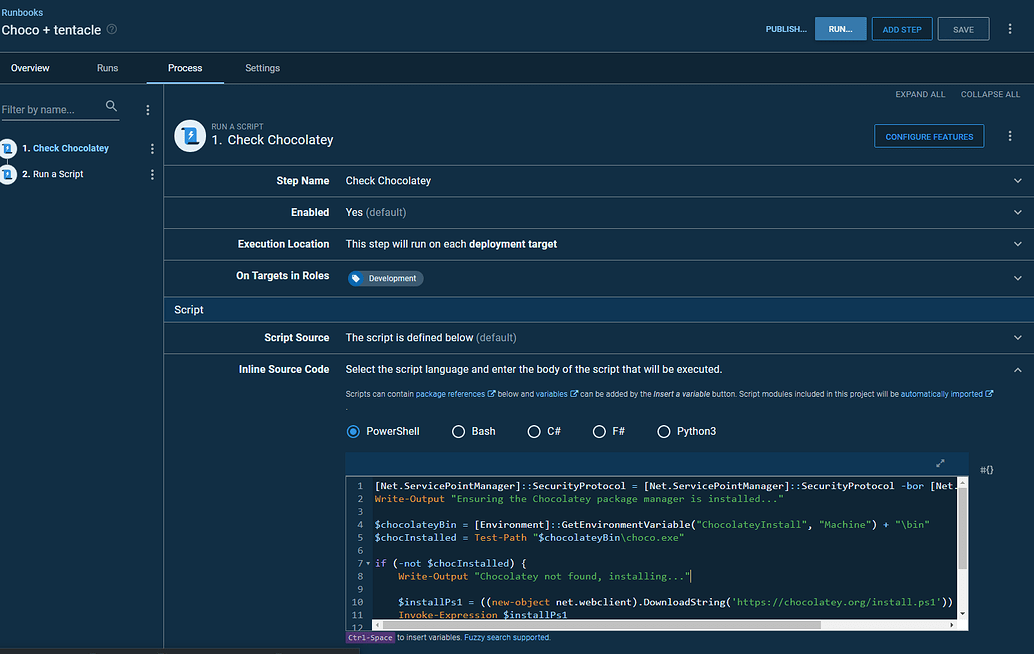Open the Settings tab

point(262,68)
